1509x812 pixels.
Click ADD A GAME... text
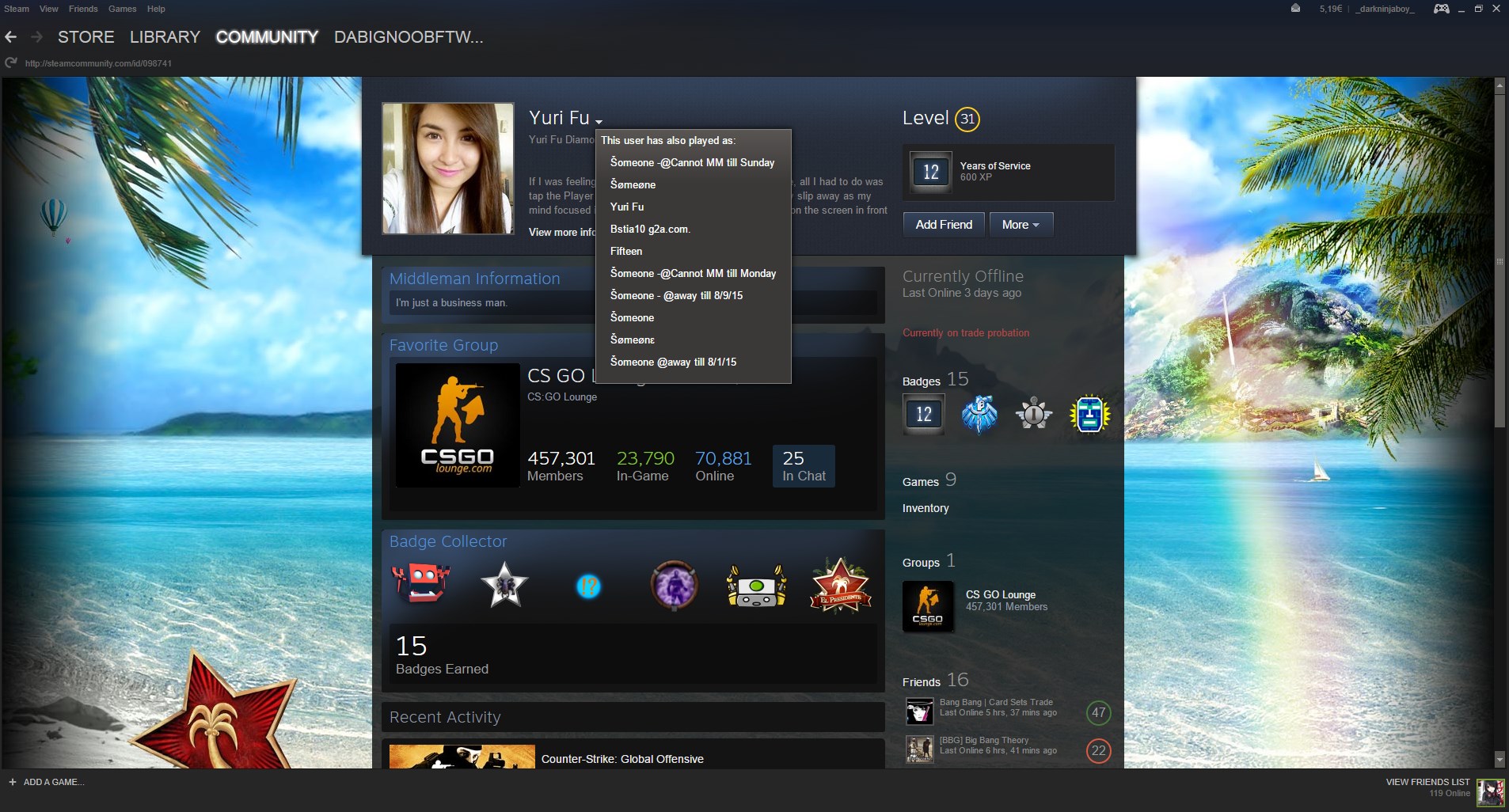[54, 782]
